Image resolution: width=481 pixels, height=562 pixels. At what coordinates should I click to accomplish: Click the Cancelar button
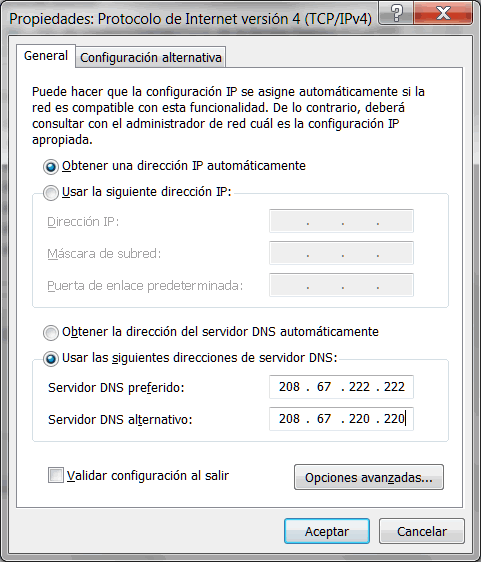(422, 531)
